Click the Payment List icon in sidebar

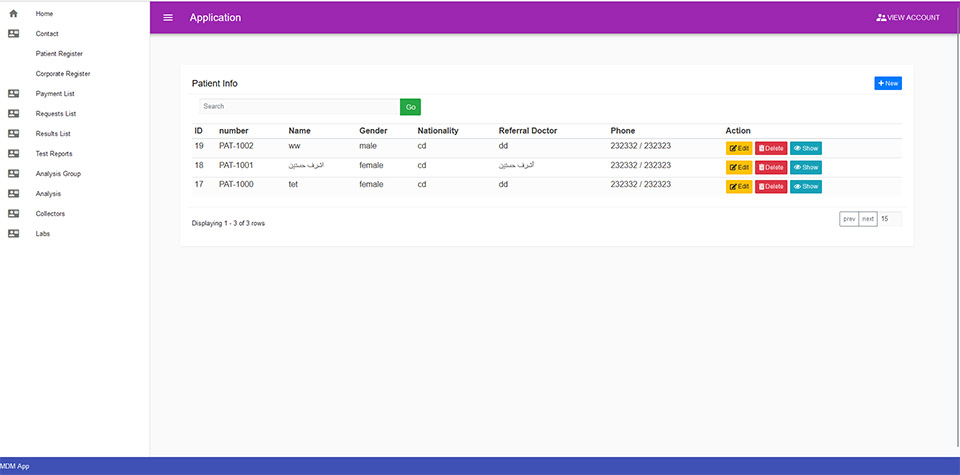(x=13, y=94)
